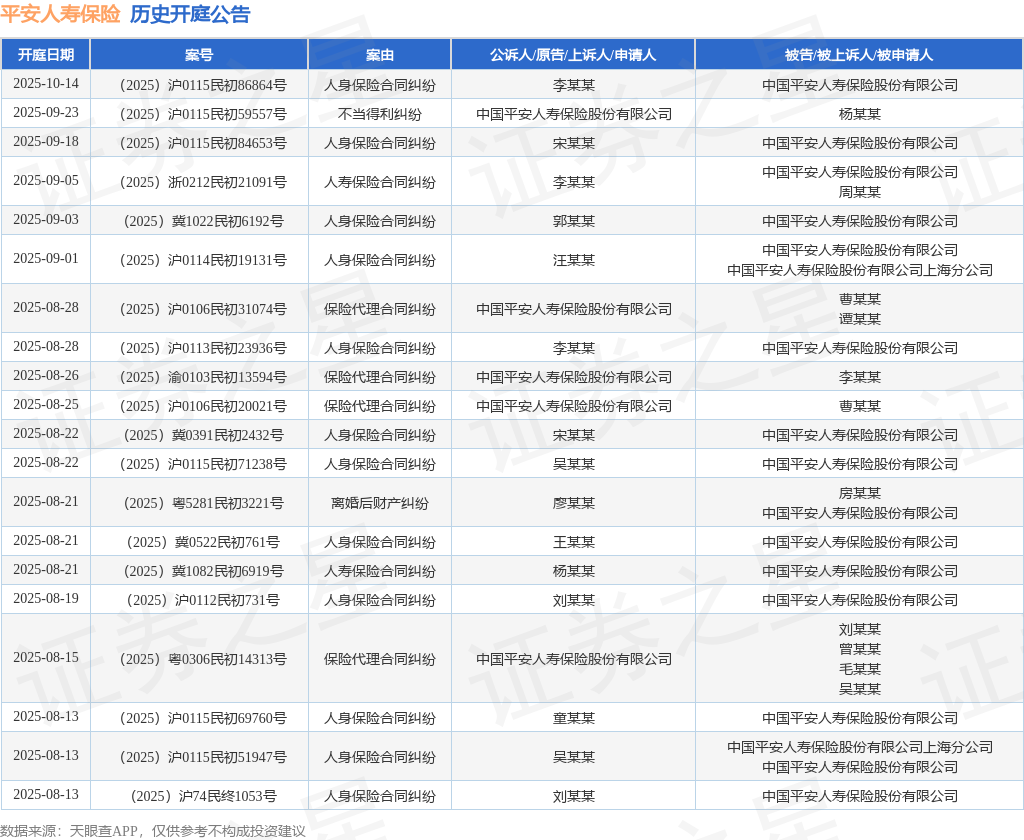Click the 数据来源 footer note

click(153, 831)
